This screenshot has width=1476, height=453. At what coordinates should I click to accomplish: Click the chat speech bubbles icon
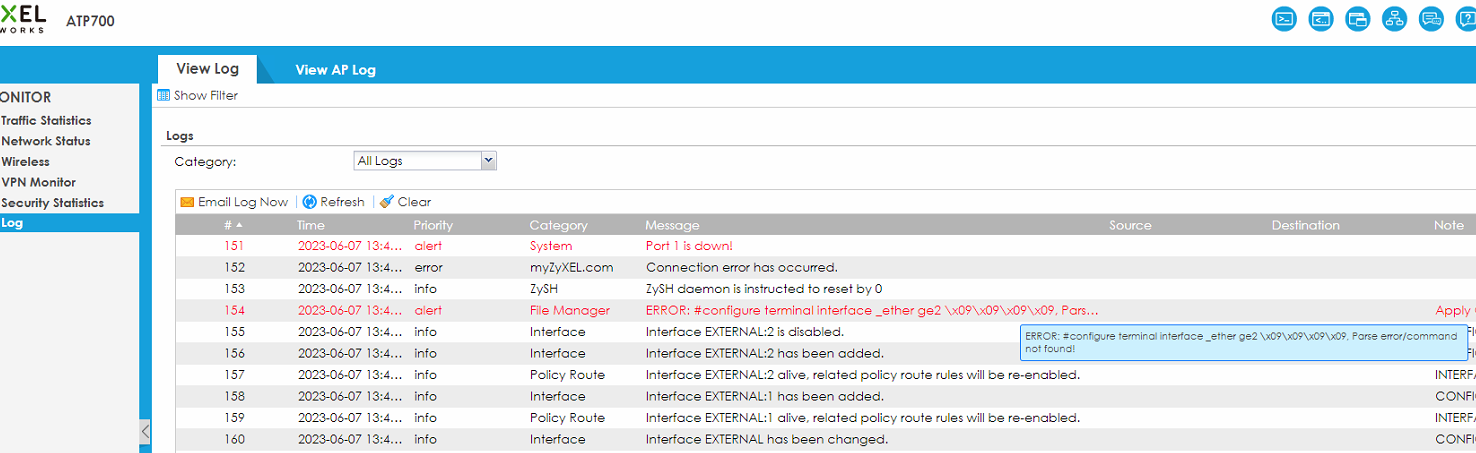pos(1431,19)
